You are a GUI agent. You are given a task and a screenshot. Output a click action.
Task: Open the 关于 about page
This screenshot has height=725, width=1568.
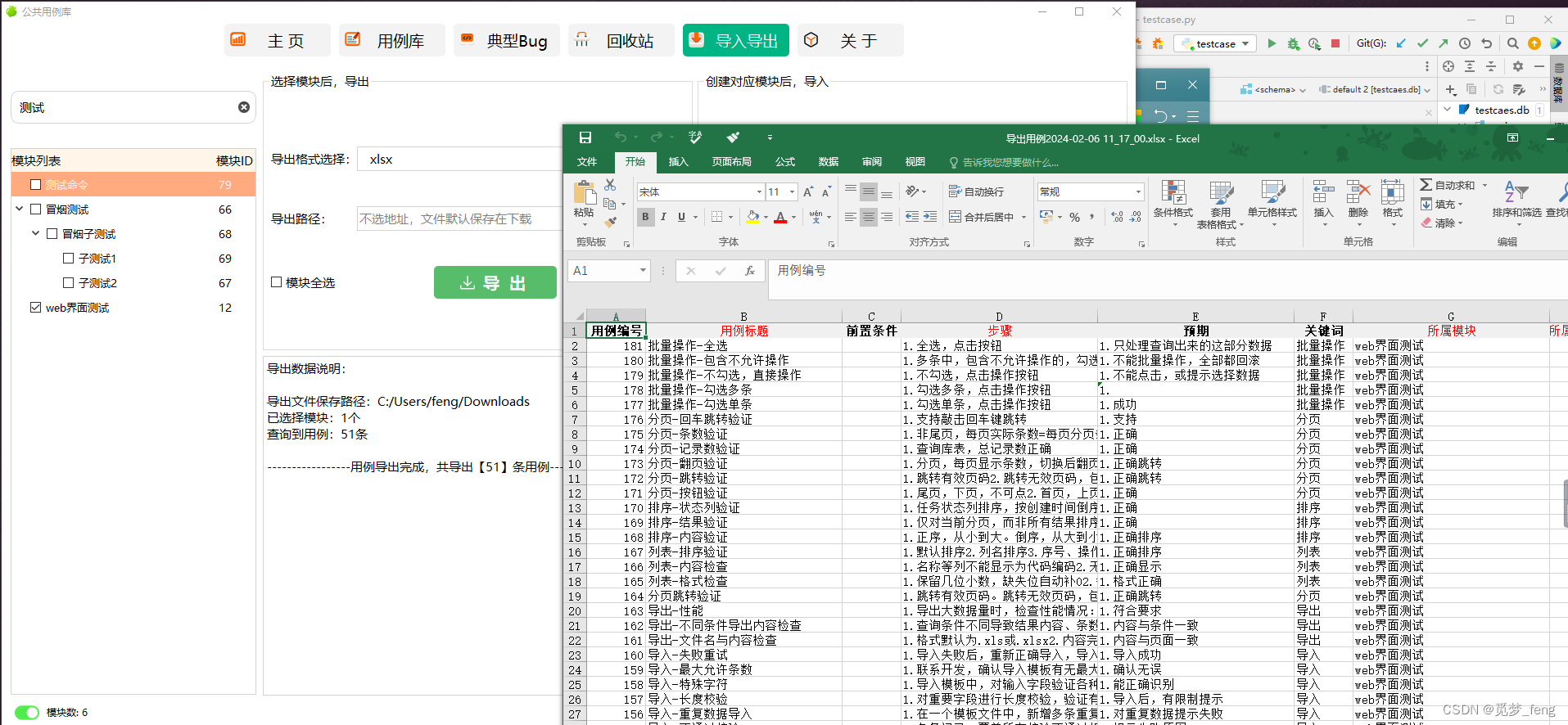click(850, 40)
